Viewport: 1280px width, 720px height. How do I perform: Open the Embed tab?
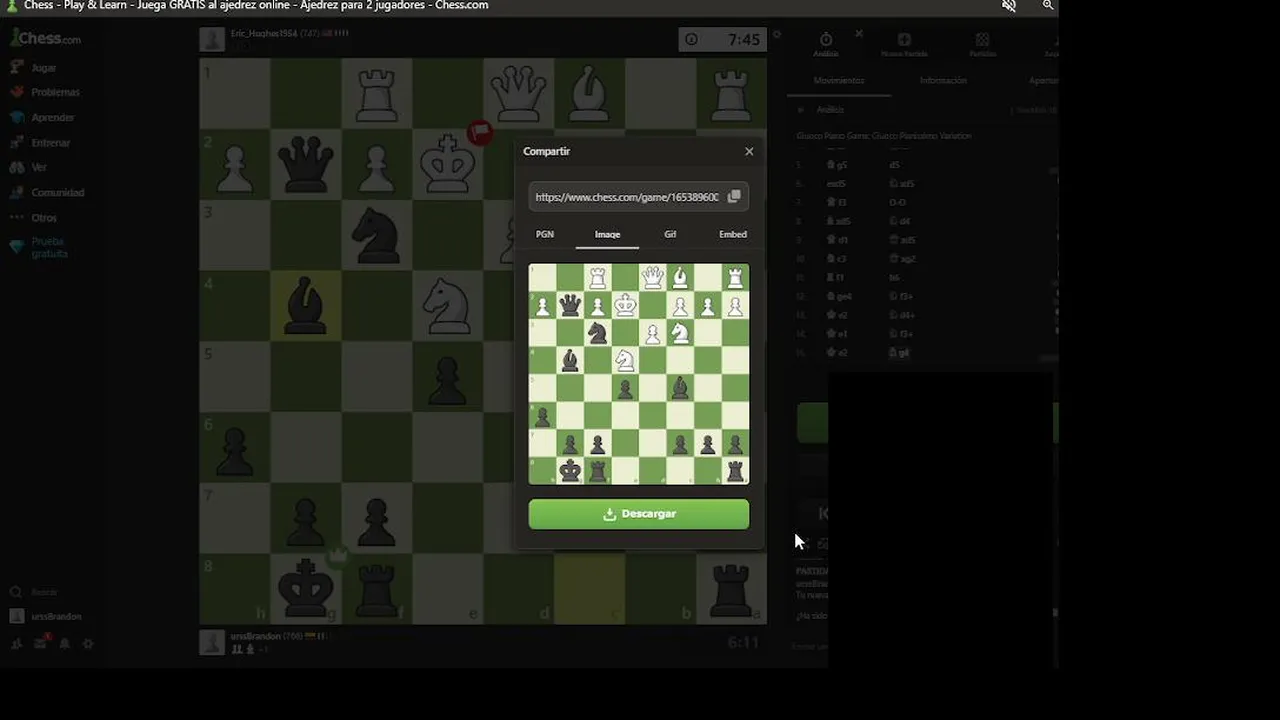click(x=733, y=234)
